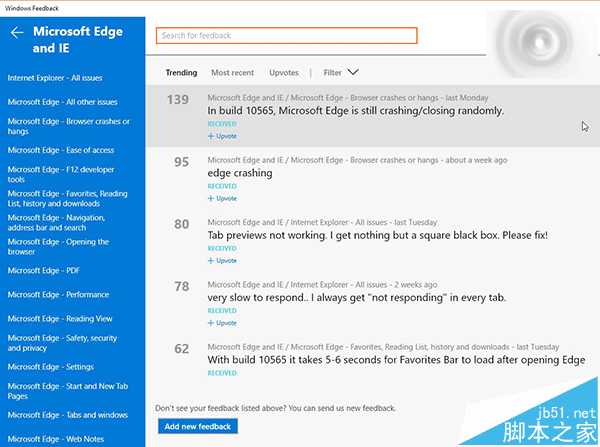Open the Upvotes tab
The image size is (600, 447).
pos(284,73)
